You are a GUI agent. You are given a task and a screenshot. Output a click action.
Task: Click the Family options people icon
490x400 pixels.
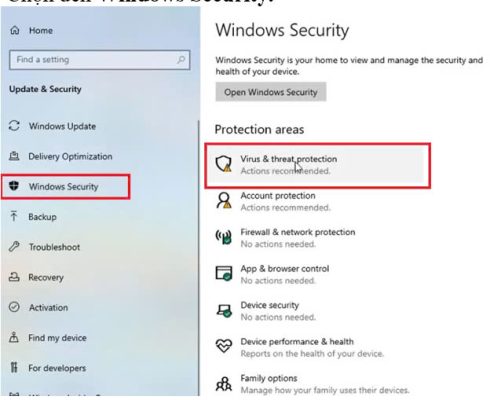[x=224, y=383]
